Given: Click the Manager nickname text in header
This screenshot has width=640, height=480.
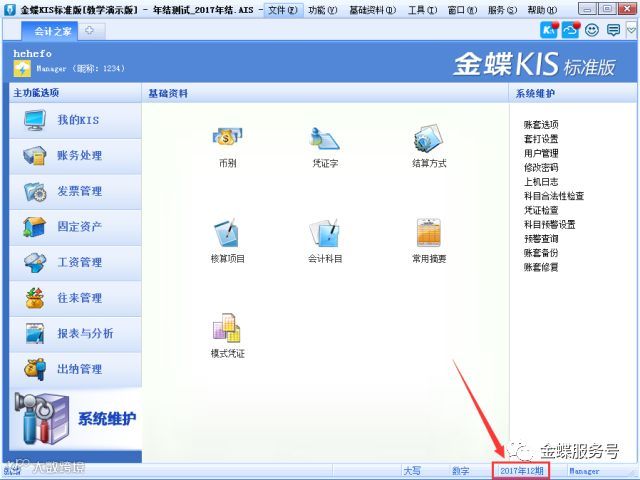Looking at the screenshot, I should pyautogui.click(x=80, y=69).
